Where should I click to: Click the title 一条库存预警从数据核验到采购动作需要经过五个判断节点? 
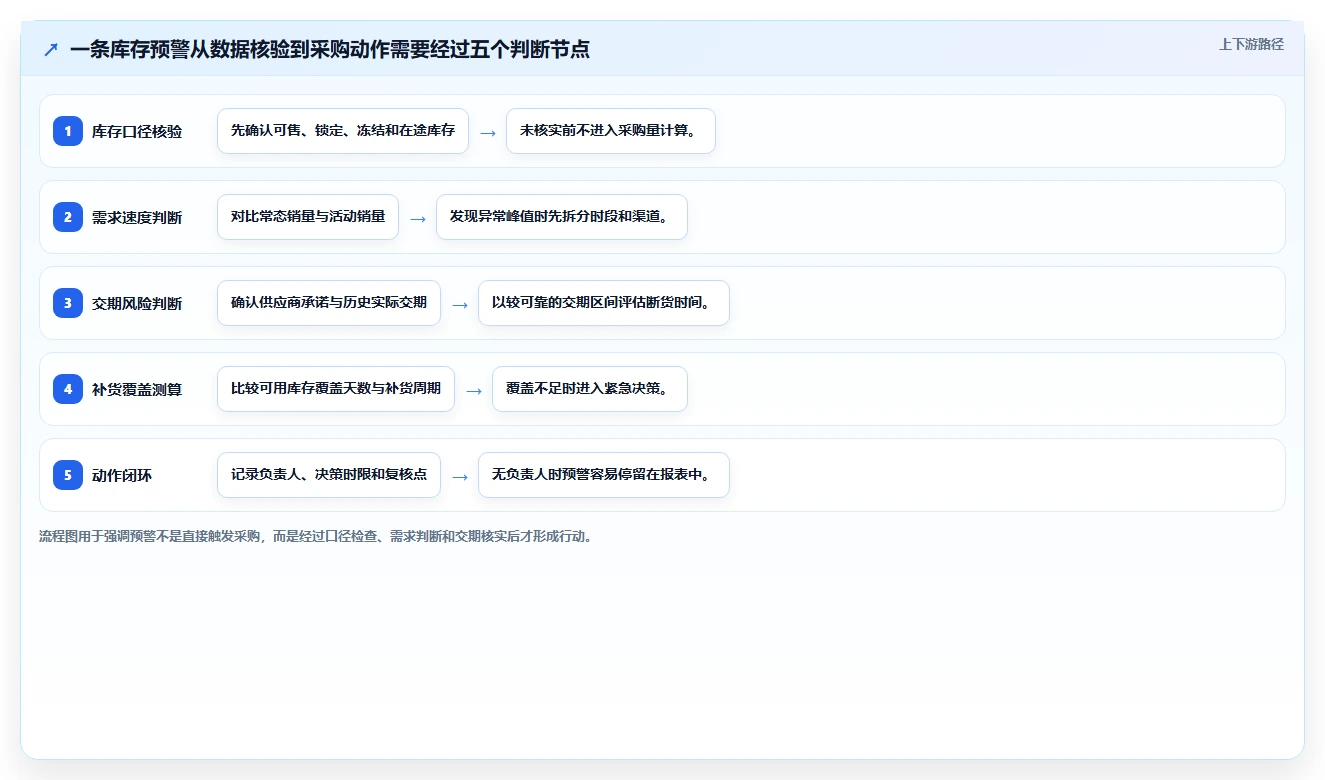[330, 49]
